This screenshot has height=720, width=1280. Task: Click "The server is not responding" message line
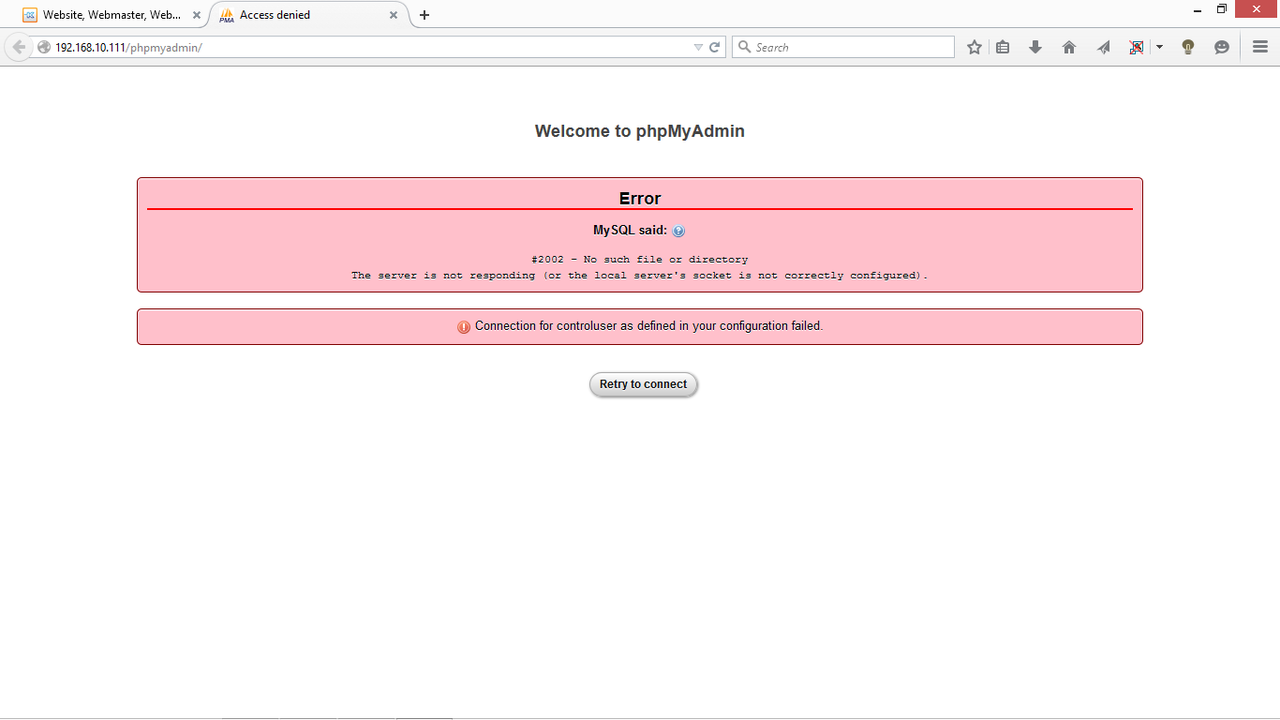click(640, 275)
